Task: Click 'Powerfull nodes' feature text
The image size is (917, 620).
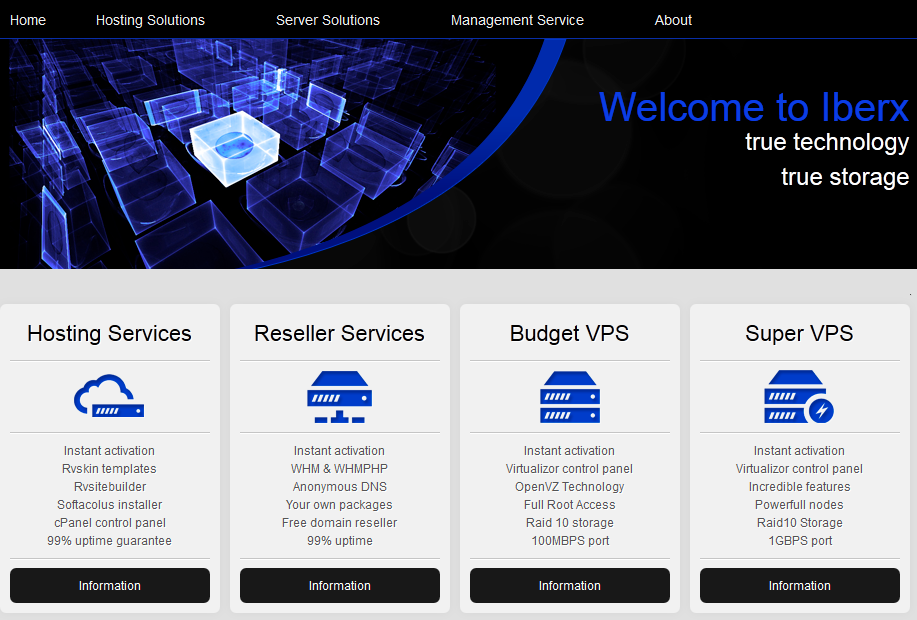Action: pos(799,505)
